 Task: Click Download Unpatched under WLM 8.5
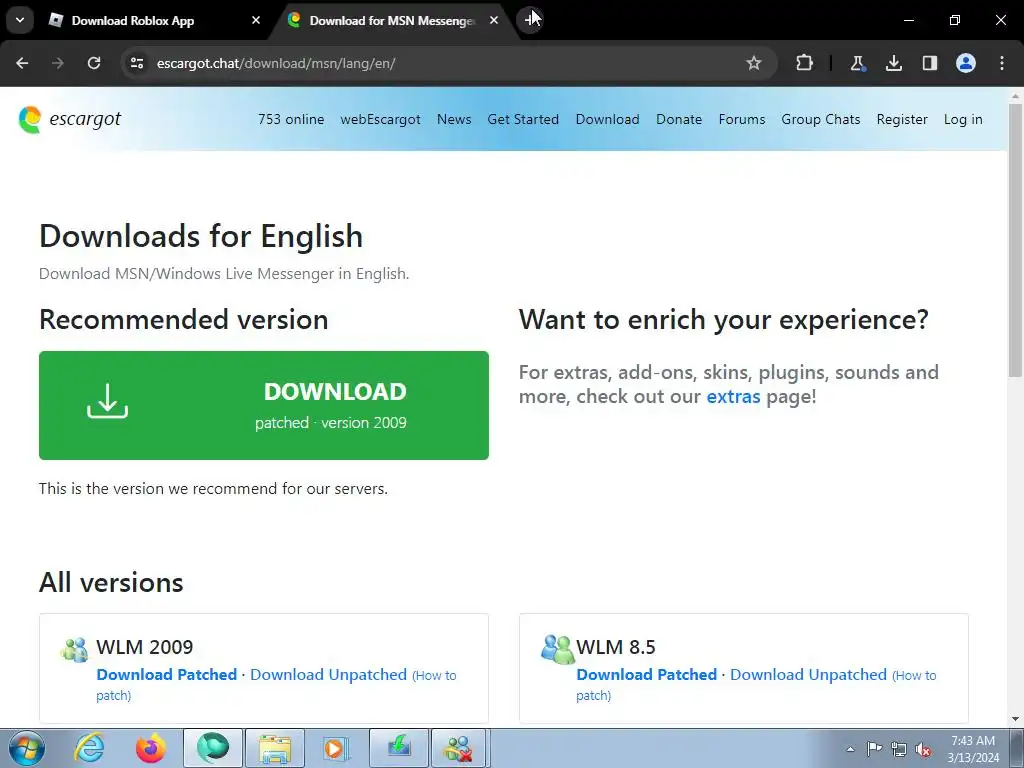coord(808,675)
